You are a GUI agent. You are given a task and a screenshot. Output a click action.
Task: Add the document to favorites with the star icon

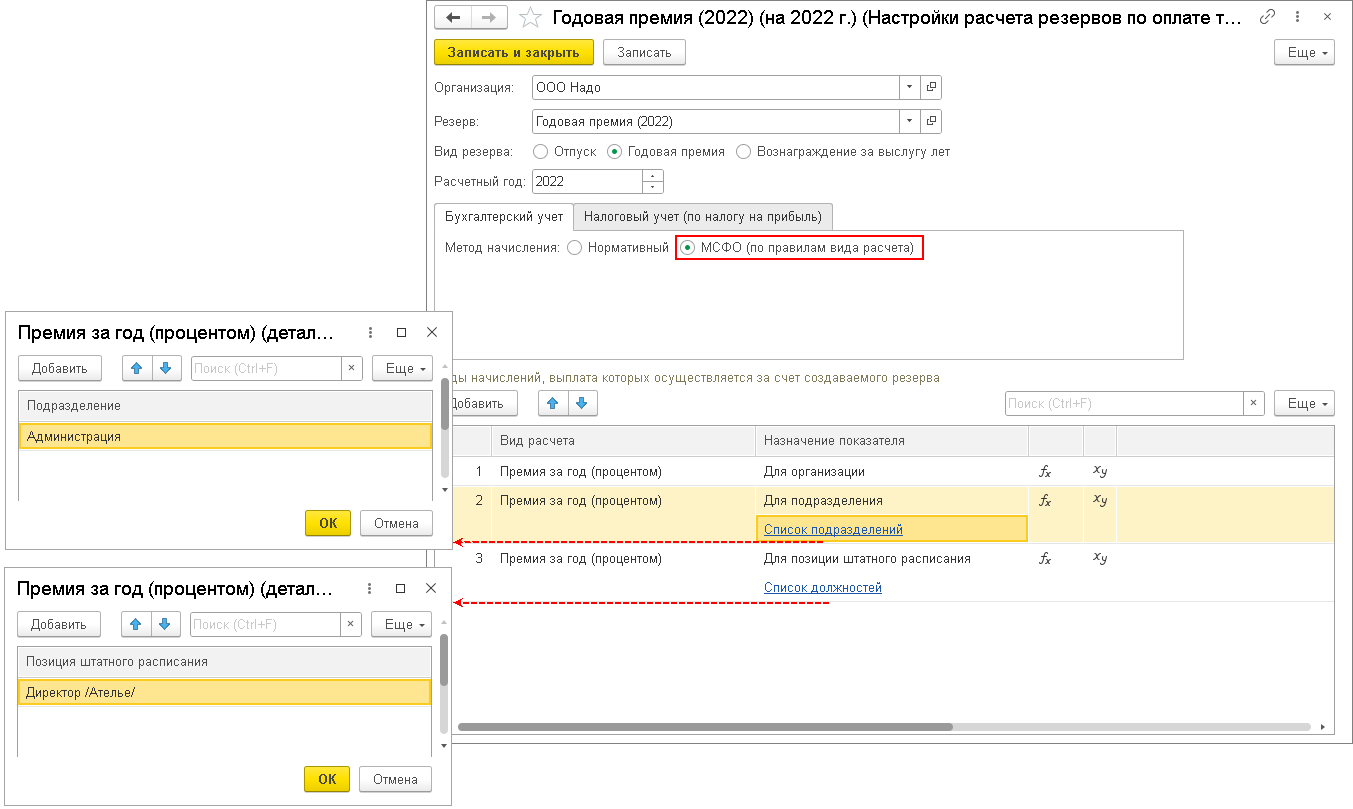pos(532,17)
